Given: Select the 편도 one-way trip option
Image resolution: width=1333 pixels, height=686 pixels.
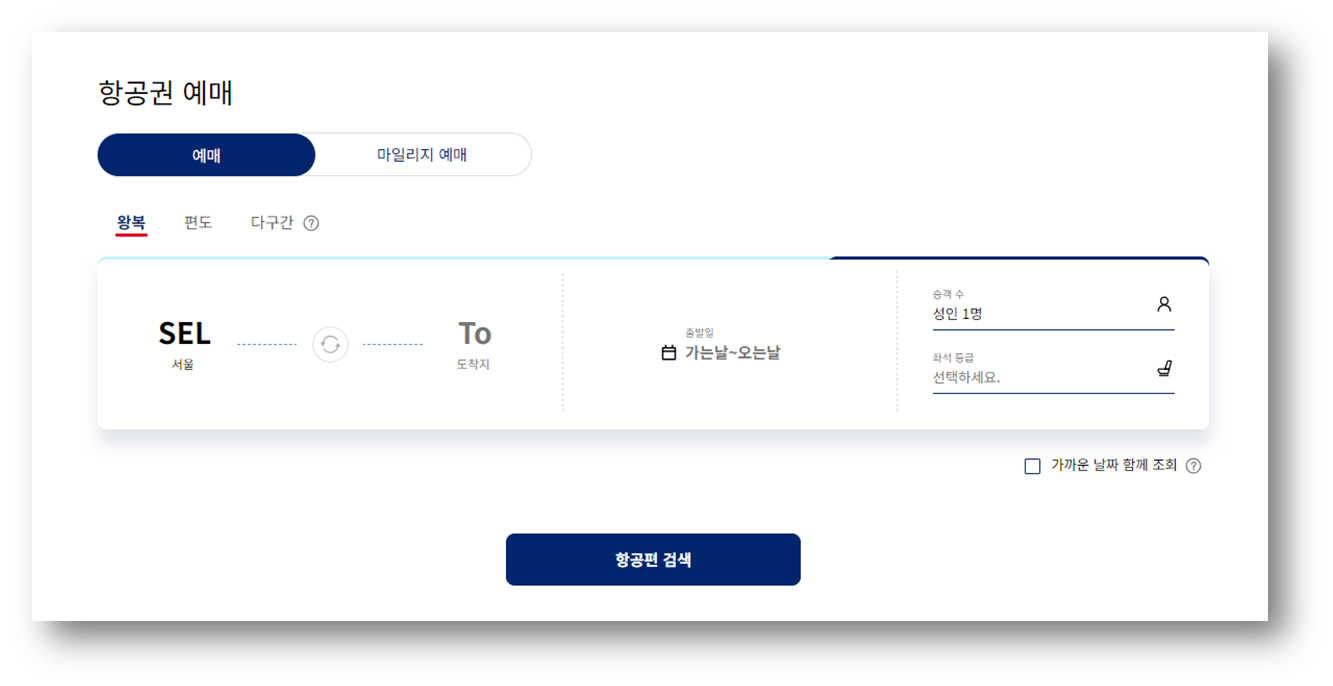Looking at the screenshot, I should [x=198, y=222].
